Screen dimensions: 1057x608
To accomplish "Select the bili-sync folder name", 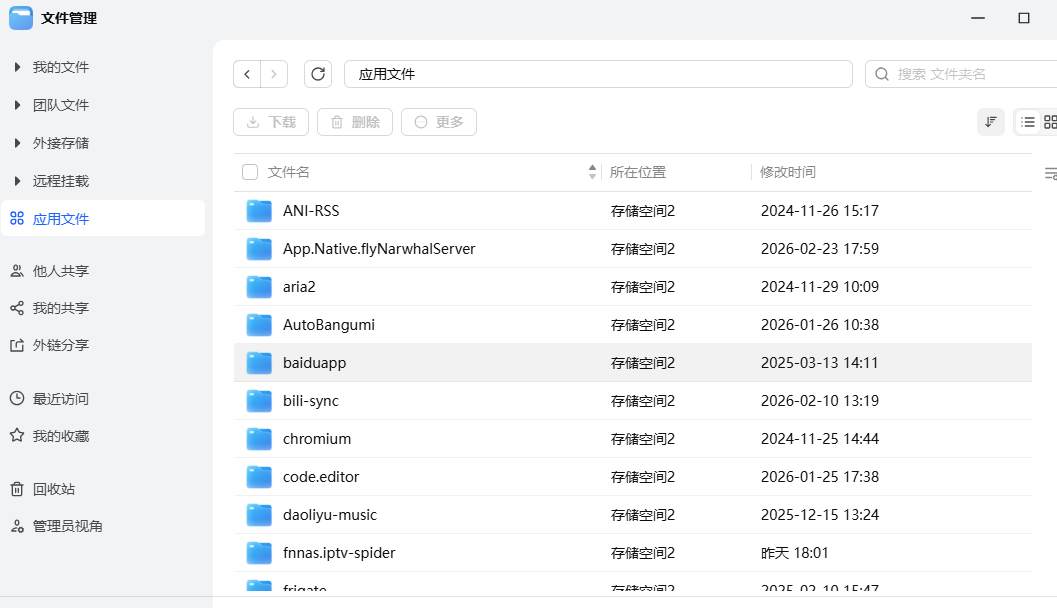I will [311, 401].
